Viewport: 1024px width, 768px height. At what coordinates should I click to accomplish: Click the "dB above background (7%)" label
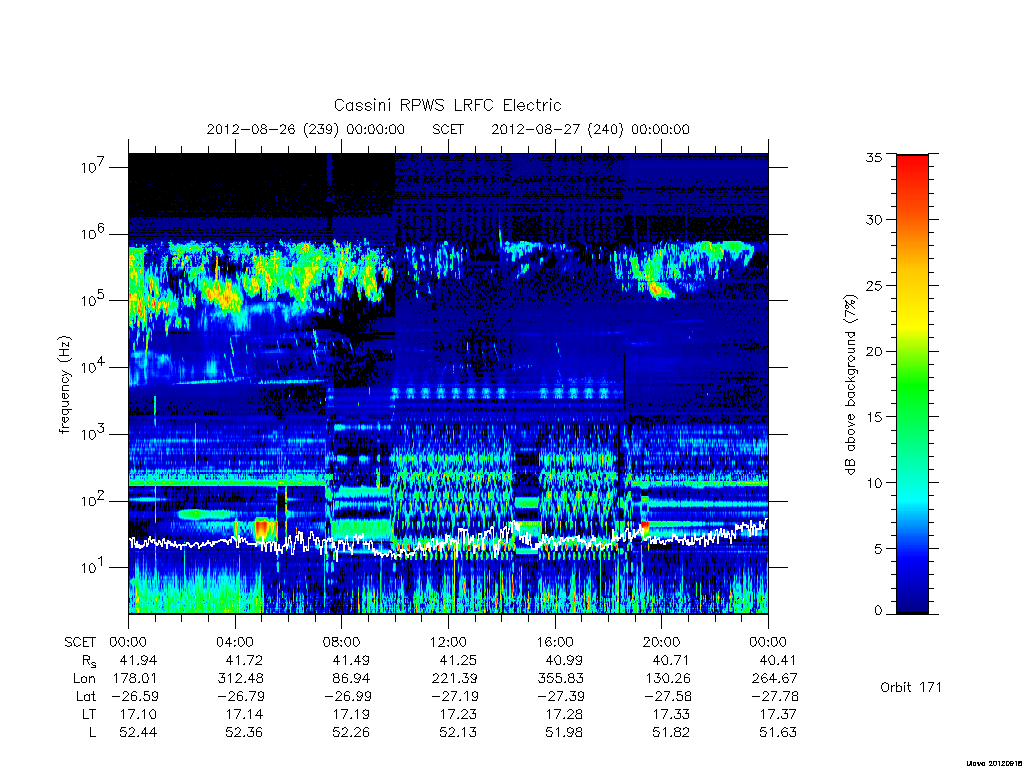pos(850,385)
